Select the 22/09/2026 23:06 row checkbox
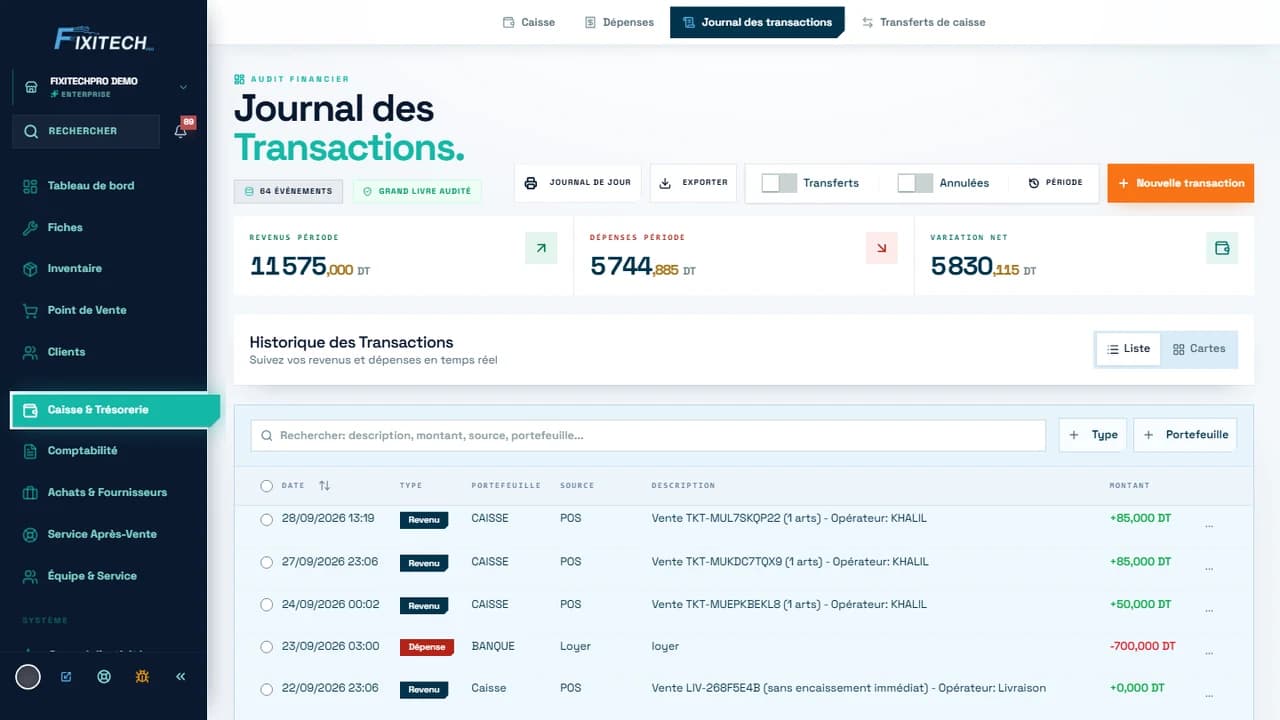This screenshot has height=720, width=1280. tap(266, 690)
